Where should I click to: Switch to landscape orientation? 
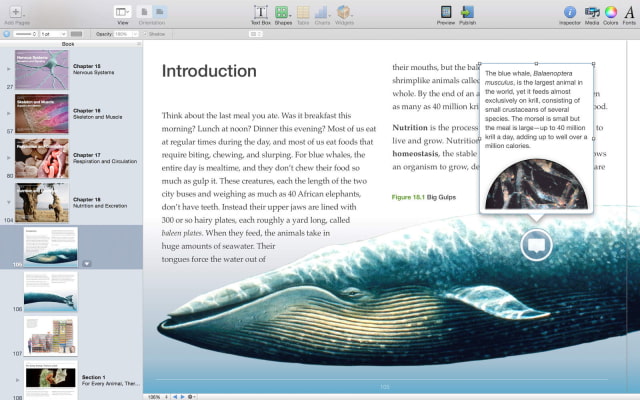tap(160, 12)
